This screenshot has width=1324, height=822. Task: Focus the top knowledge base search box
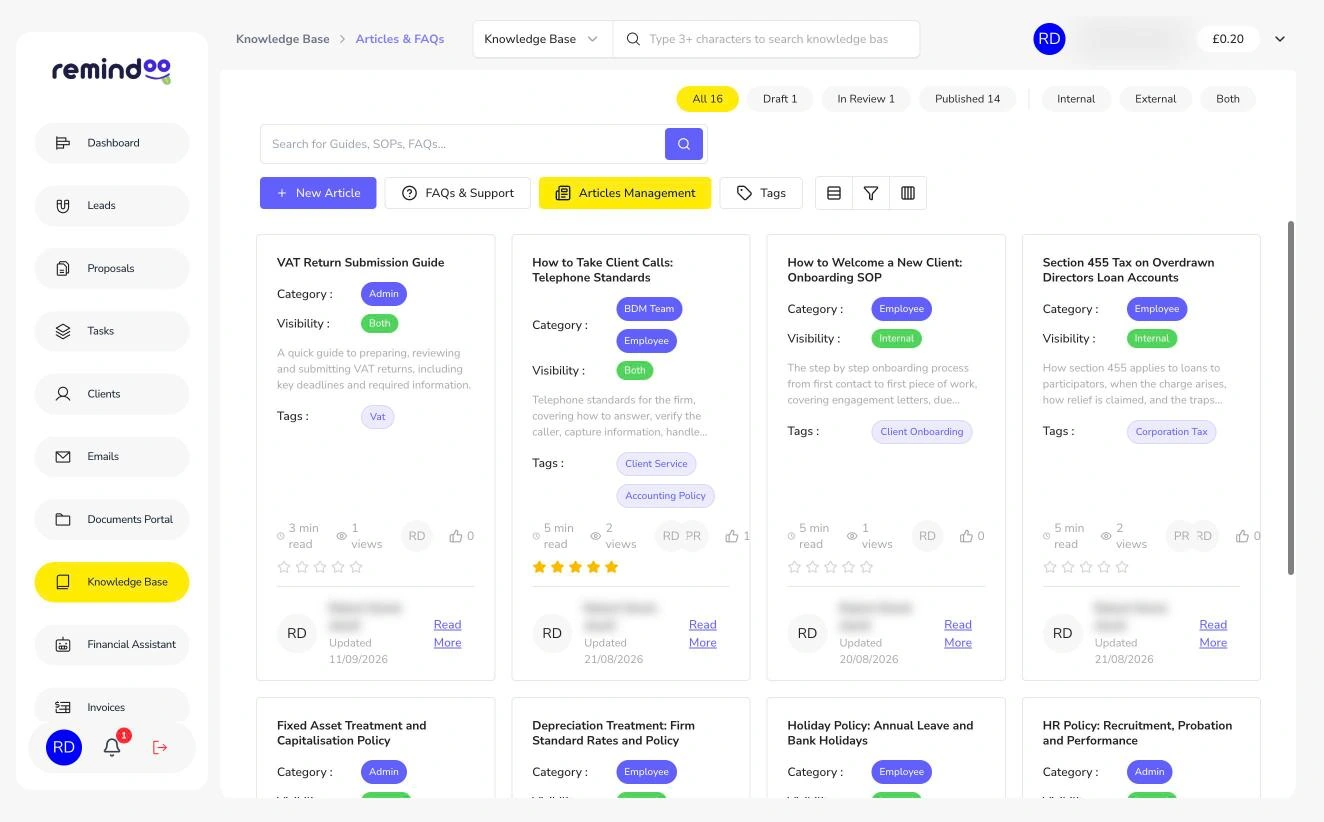pyautogui.click(x=767, y=39)
